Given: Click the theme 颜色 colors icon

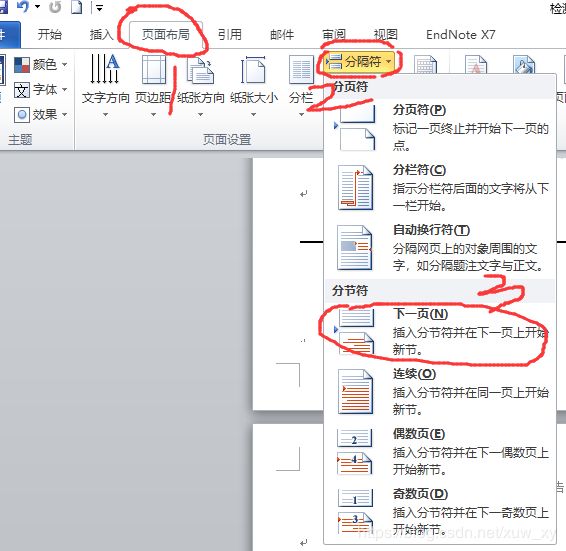Looking at the screenshot, I should pos(22,65).
